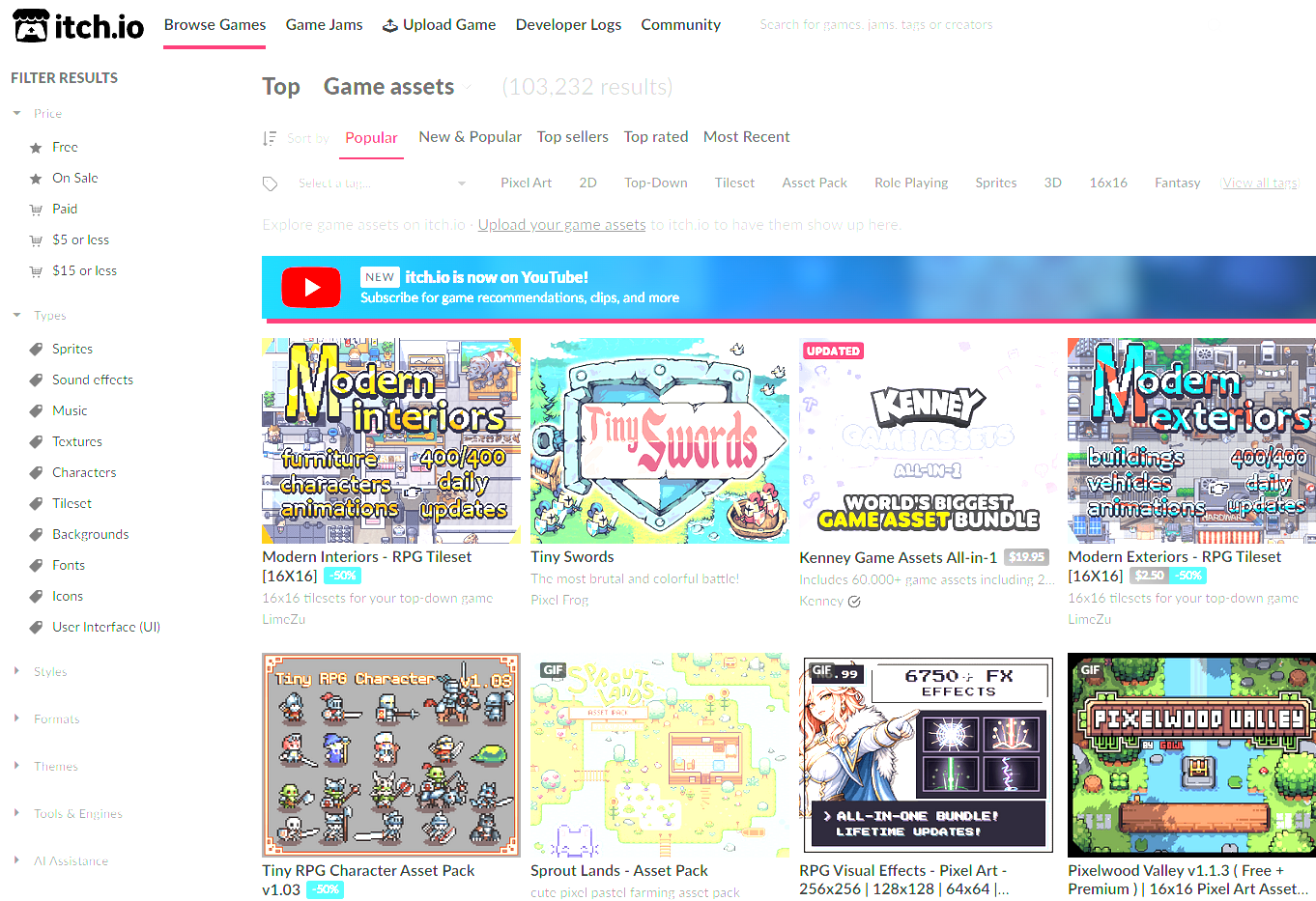This screenshot has width=1316, height=901.
Task: Click the itch.io YouTube banner
Action: coord(788,288)
